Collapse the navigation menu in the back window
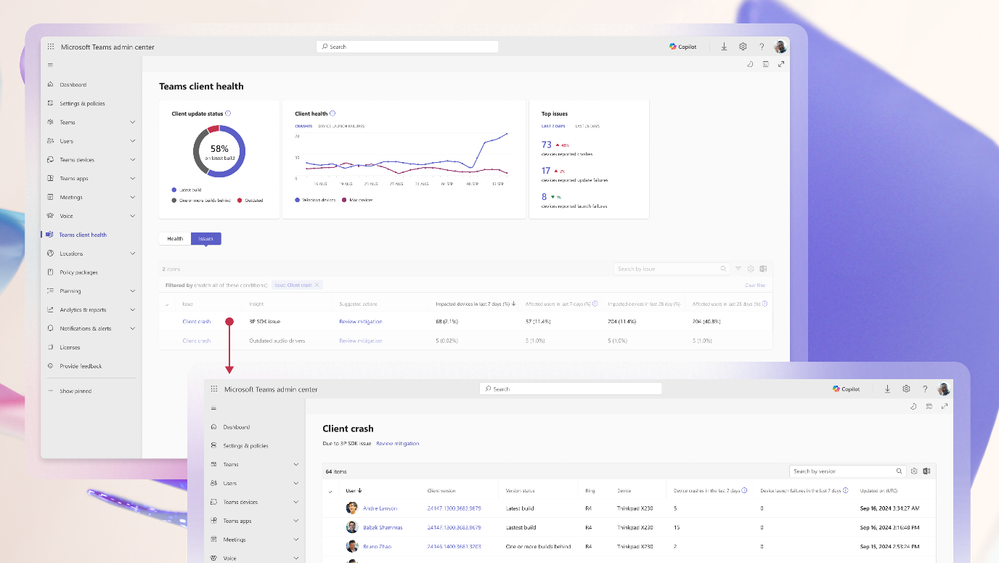The image size is (999, 563). tap(50, 65)
